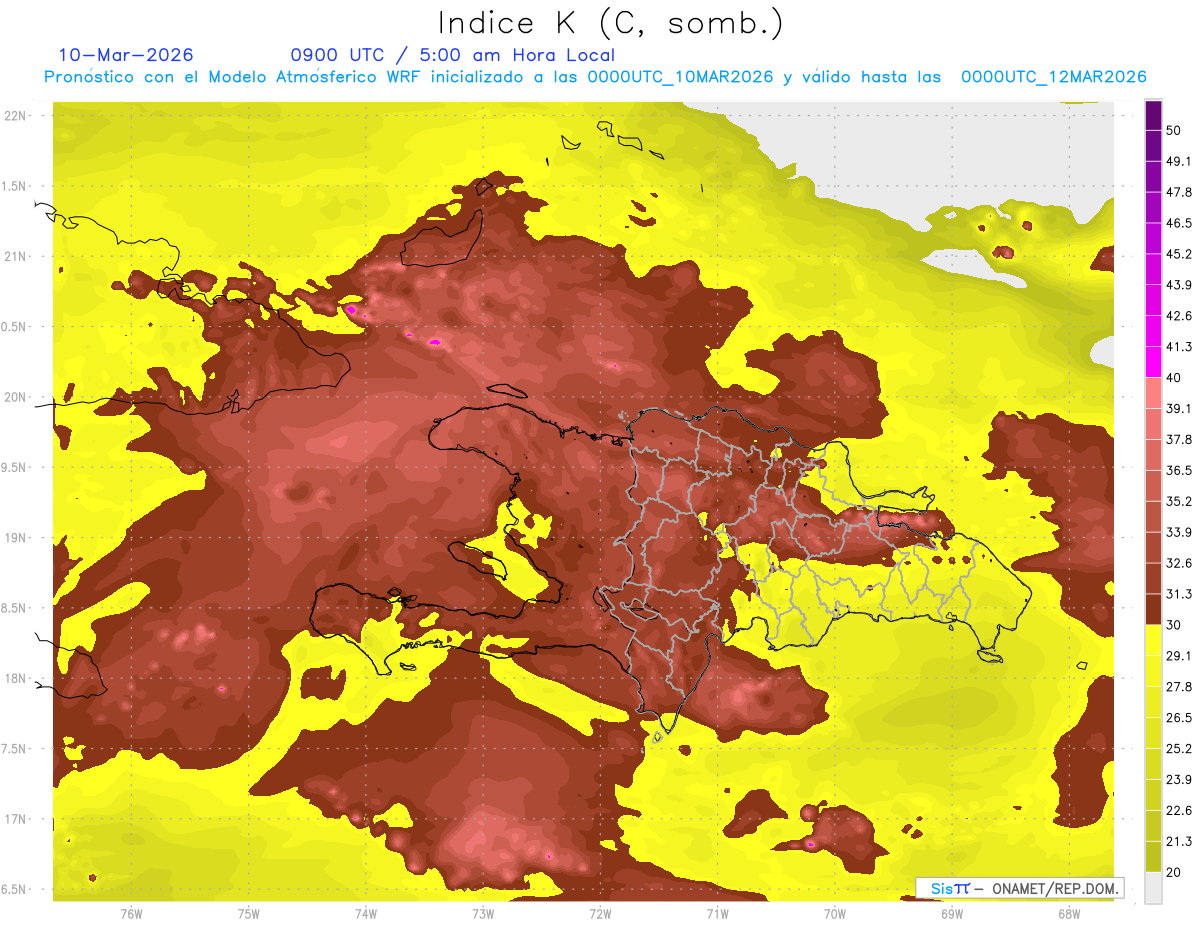
Task: Click colorbar value '30'
Action: pyautogui.click(x=1175, y=625)
